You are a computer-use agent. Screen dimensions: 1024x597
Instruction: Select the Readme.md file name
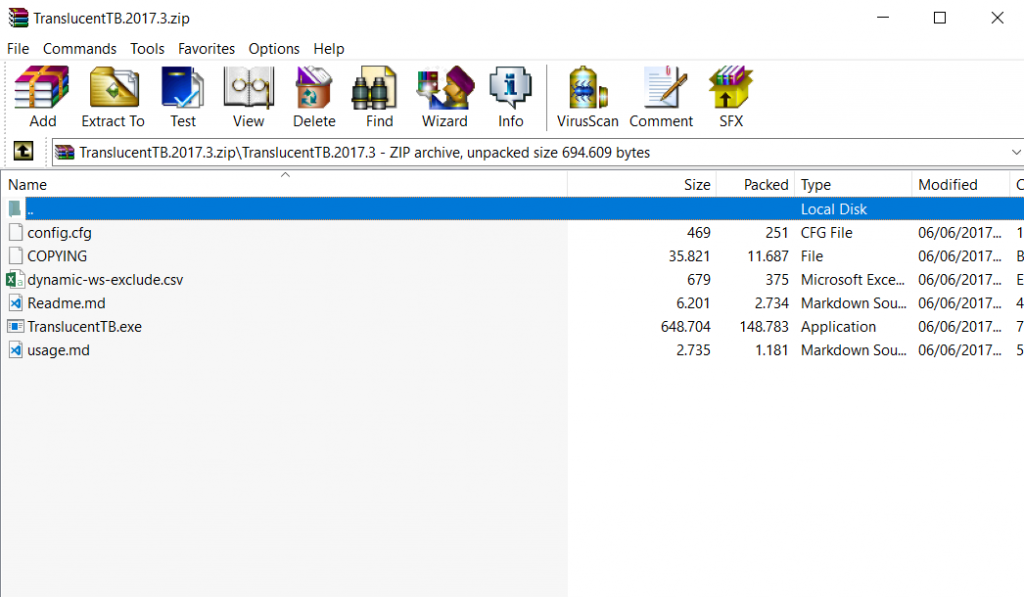point(66,303)
